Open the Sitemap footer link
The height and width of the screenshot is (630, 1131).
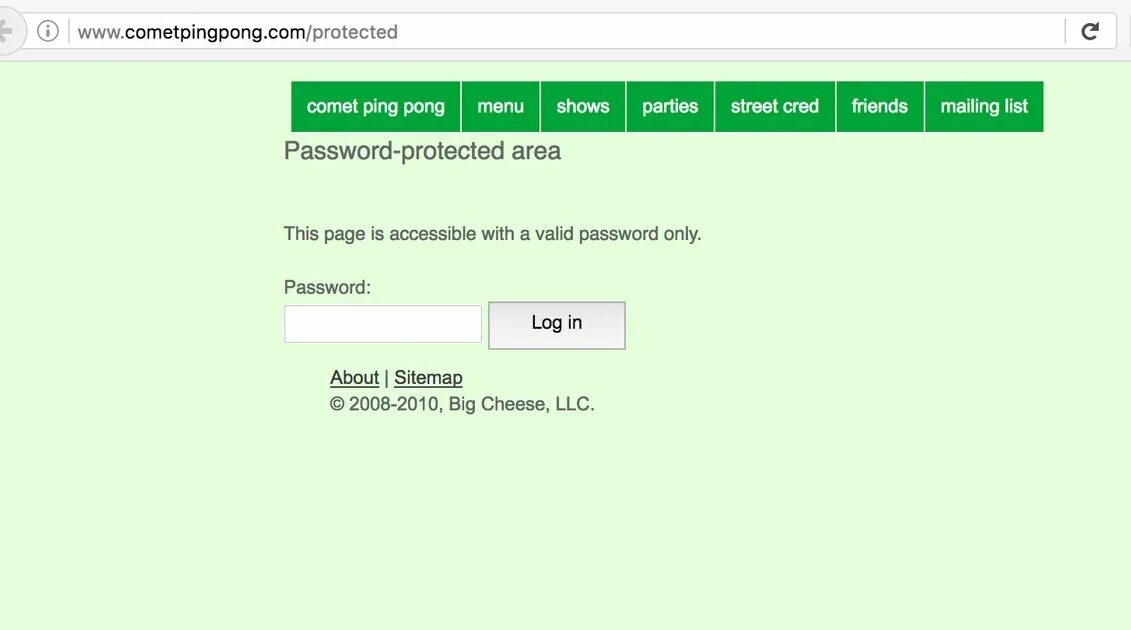[428, 377]
